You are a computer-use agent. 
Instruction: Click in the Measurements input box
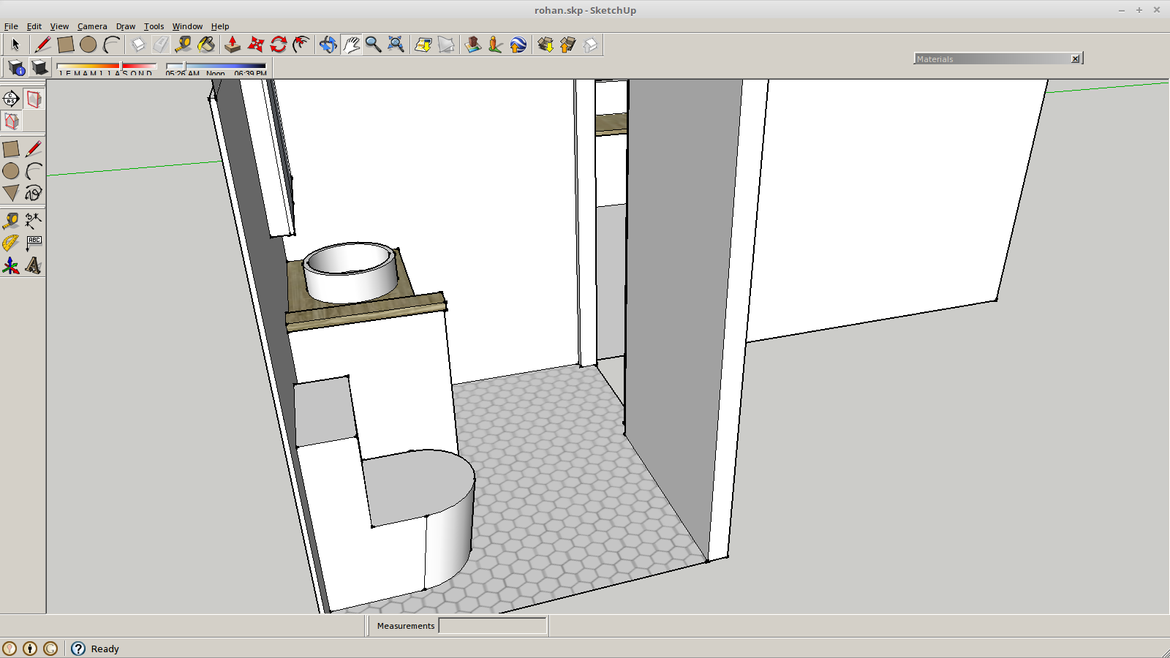point(492,626)
